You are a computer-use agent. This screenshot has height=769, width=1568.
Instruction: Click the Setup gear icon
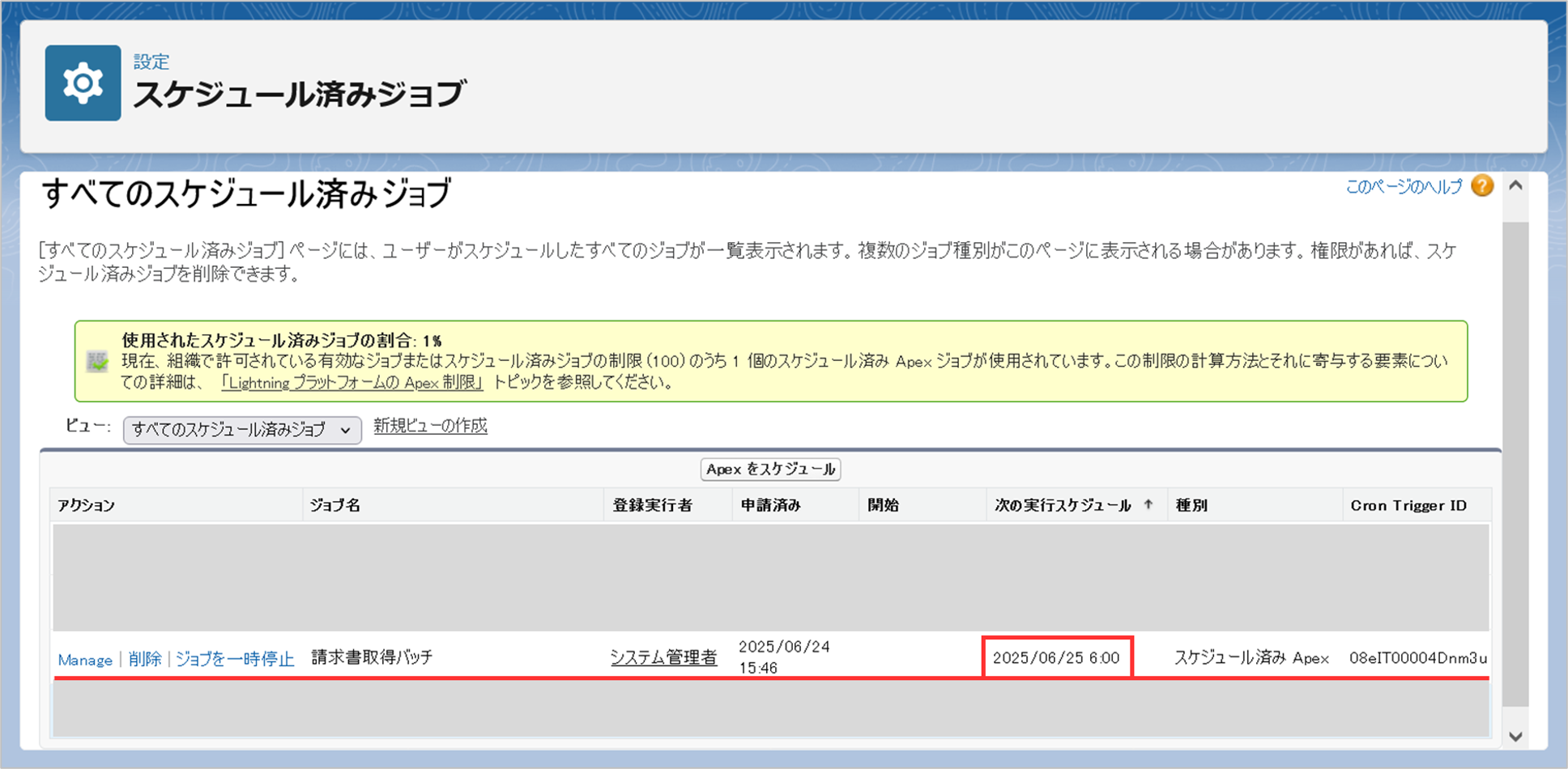click(x=83, y=83)
